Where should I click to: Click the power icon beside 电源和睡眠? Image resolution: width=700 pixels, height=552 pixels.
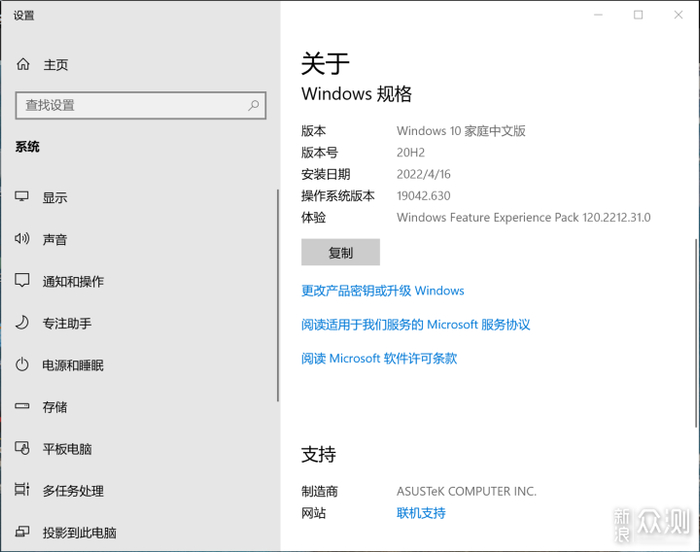22,364
